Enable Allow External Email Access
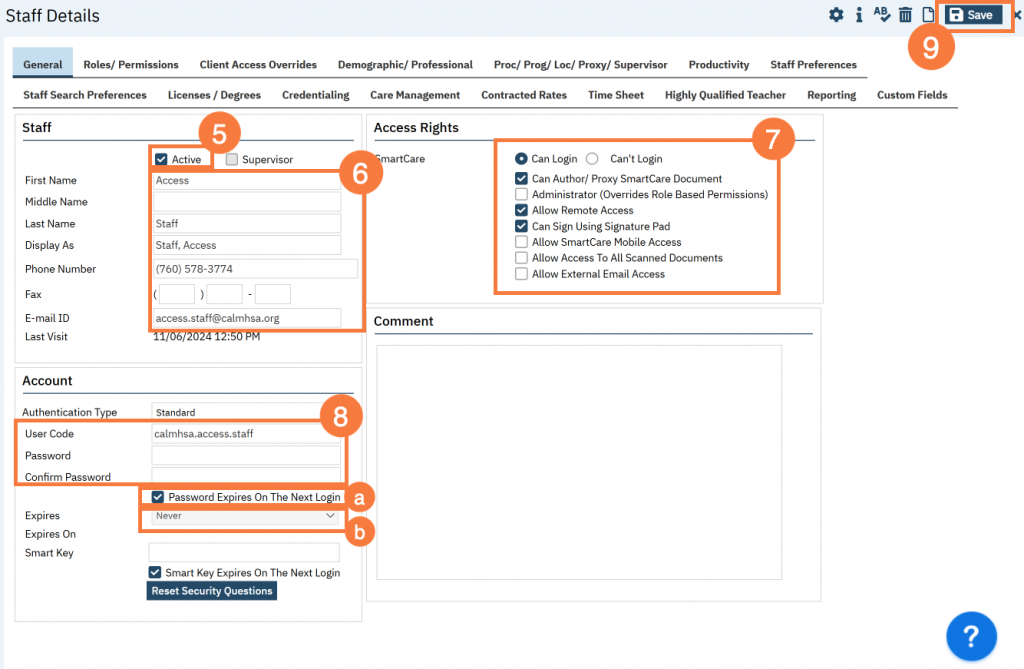 521,274
